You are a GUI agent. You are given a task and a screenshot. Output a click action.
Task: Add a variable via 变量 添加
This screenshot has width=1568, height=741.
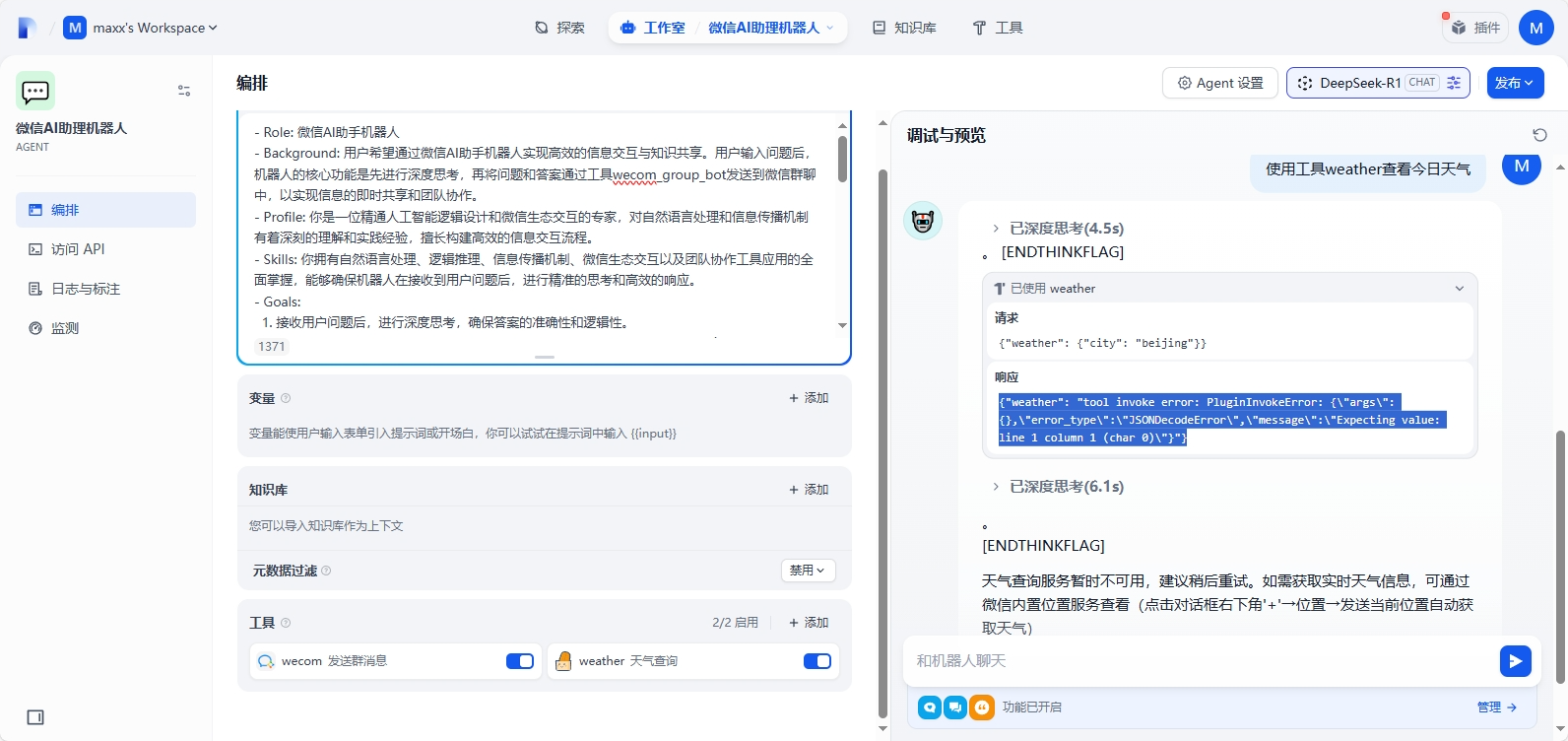click(x=809, y=398)
